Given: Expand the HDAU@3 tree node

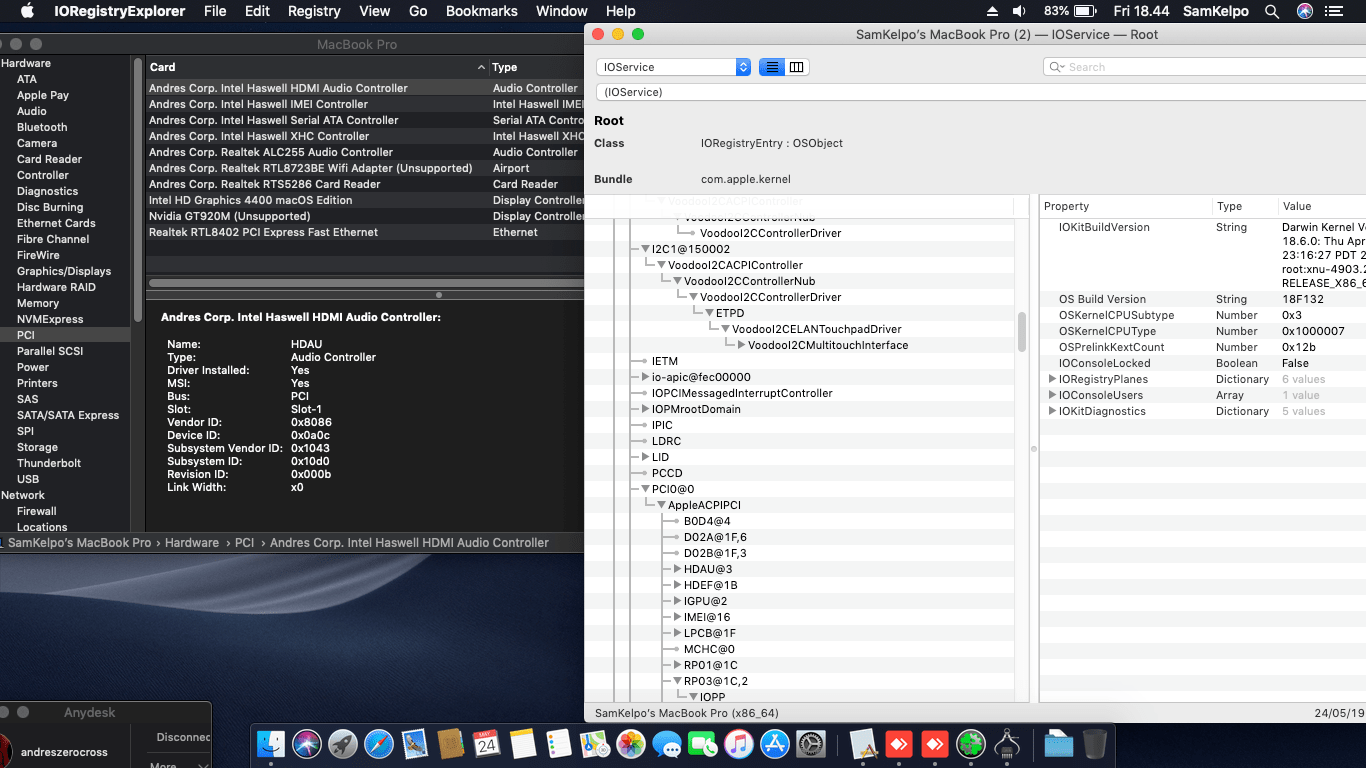Looking at the screenshot, I should tap(677, 569).
